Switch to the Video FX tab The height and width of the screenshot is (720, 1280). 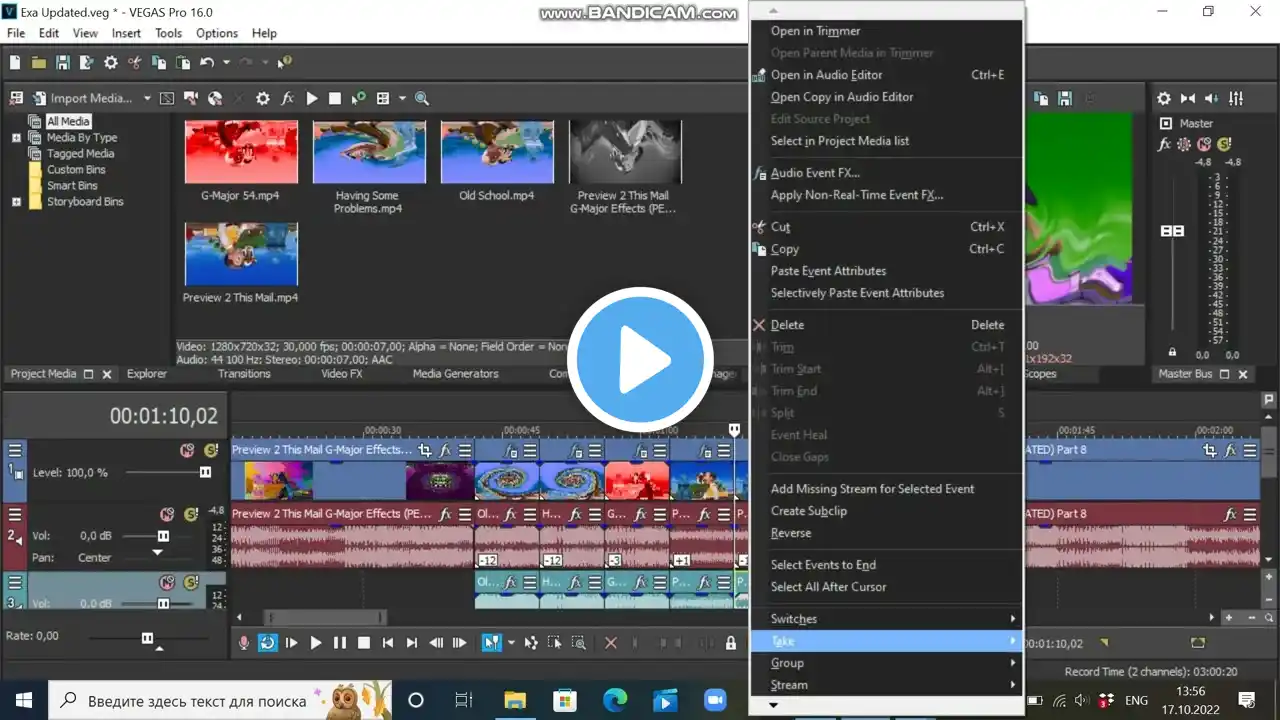point(341,373)
